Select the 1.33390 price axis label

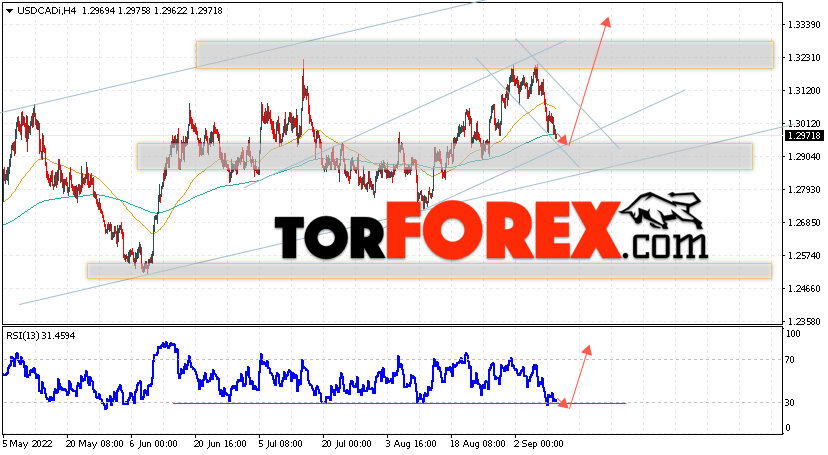pos(804,25)
